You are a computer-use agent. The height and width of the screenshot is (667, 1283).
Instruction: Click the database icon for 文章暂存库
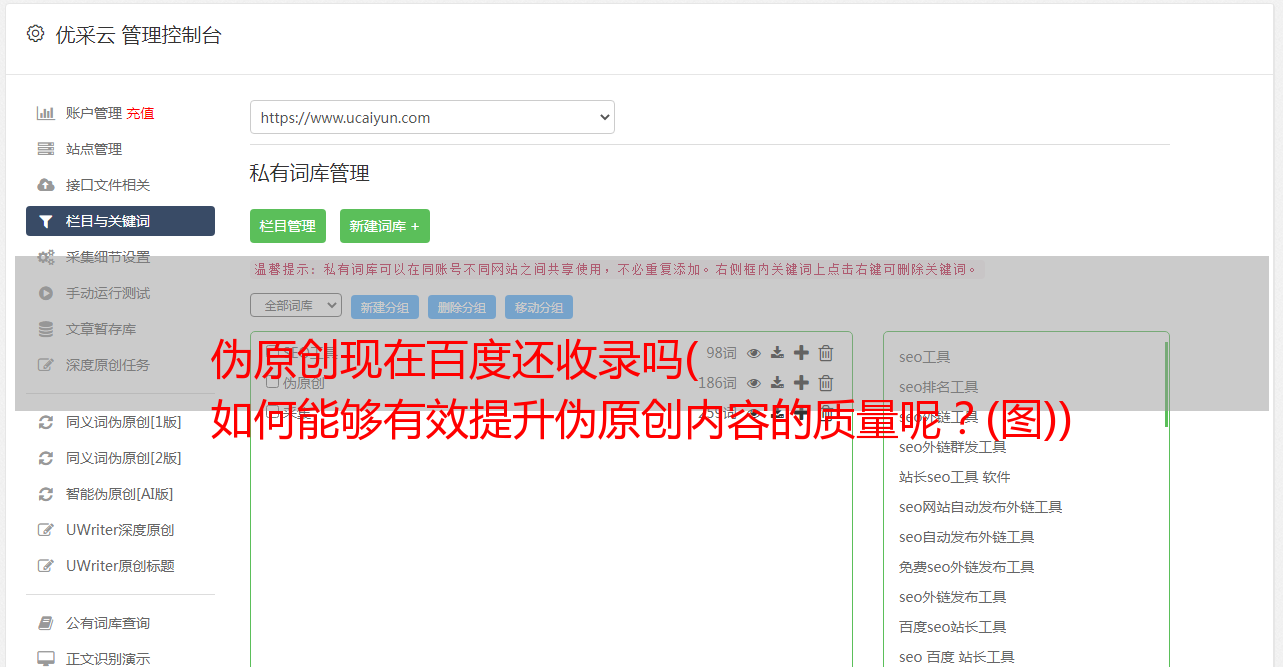[x=46, y=329]
